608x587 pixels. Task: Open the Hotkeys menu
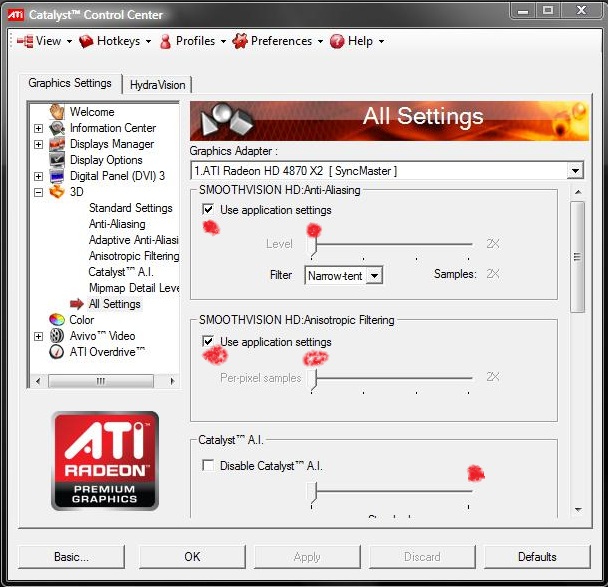pyautogui.click(x=118, y=41)
